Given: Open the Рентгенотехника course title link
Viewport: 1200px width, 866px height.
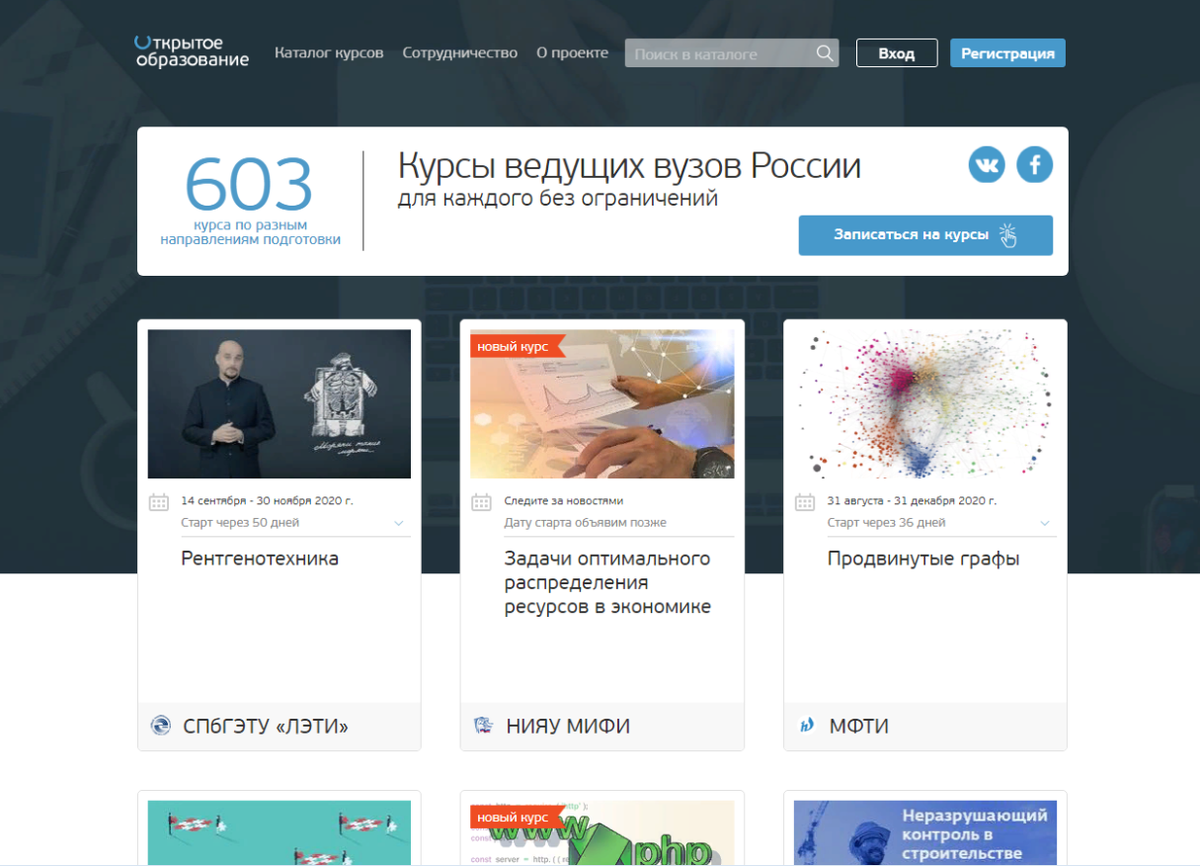Looking at the screenshot, I should point(260,559).
